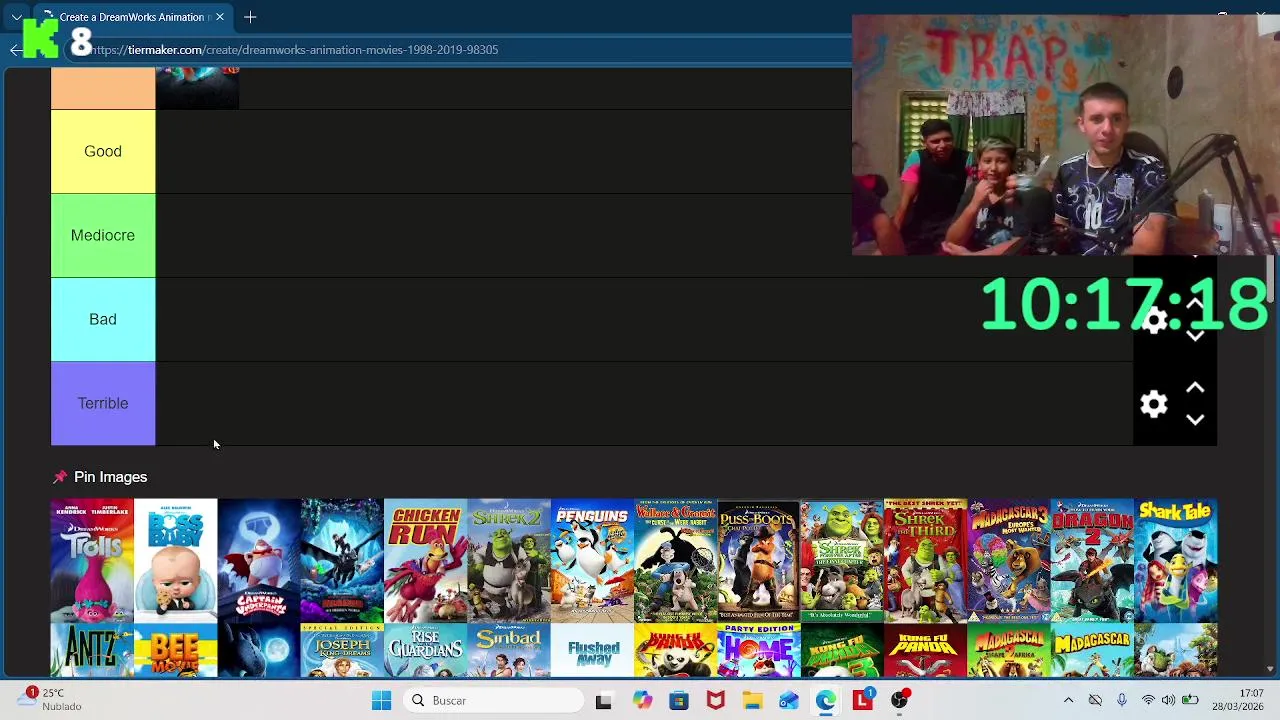This screenshot has height=720, width=1280.
Task: Select the How to Train Your Dragon 2 poster
Action: click(x=1092, y=561)
